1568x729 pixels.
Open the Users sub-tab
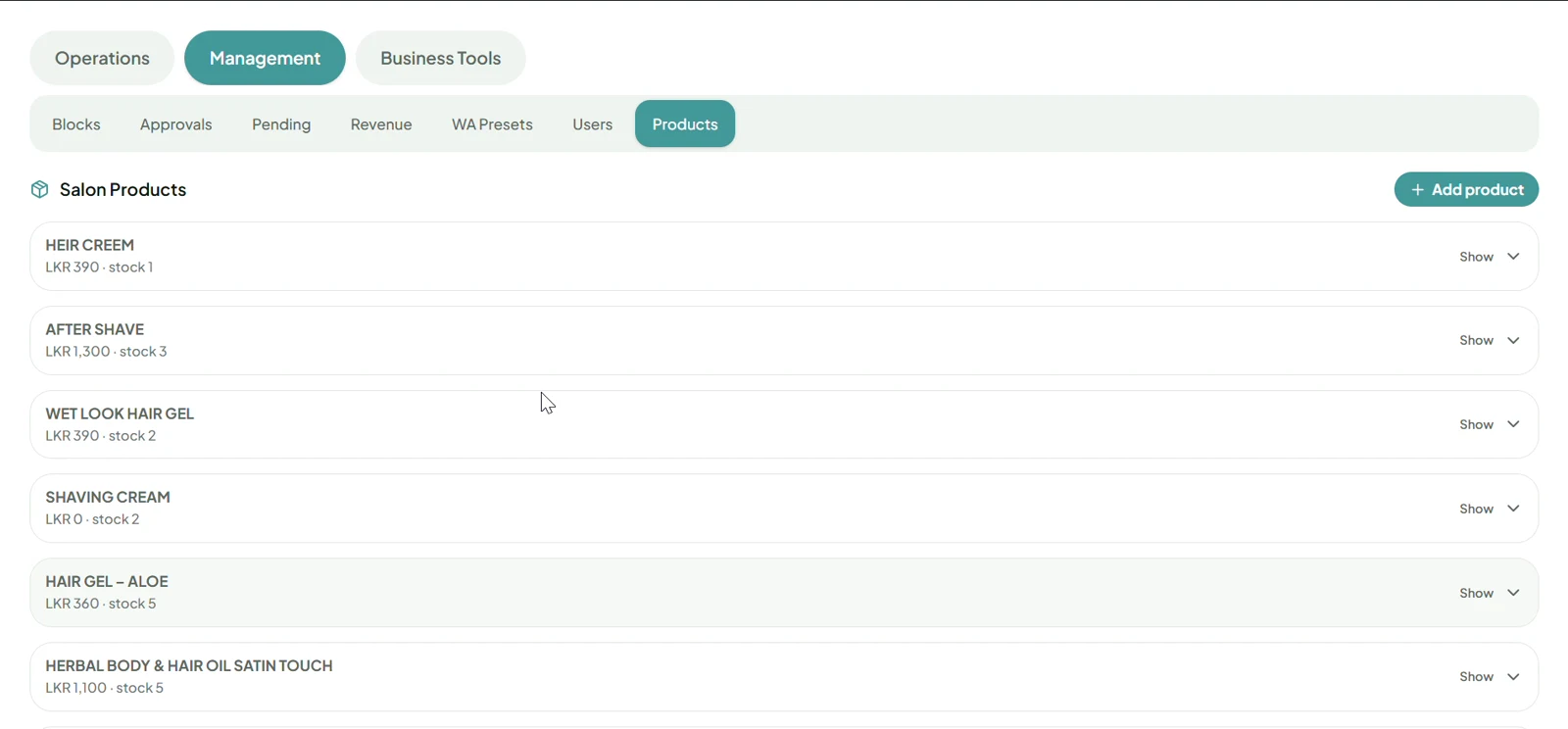coord(593,124)
